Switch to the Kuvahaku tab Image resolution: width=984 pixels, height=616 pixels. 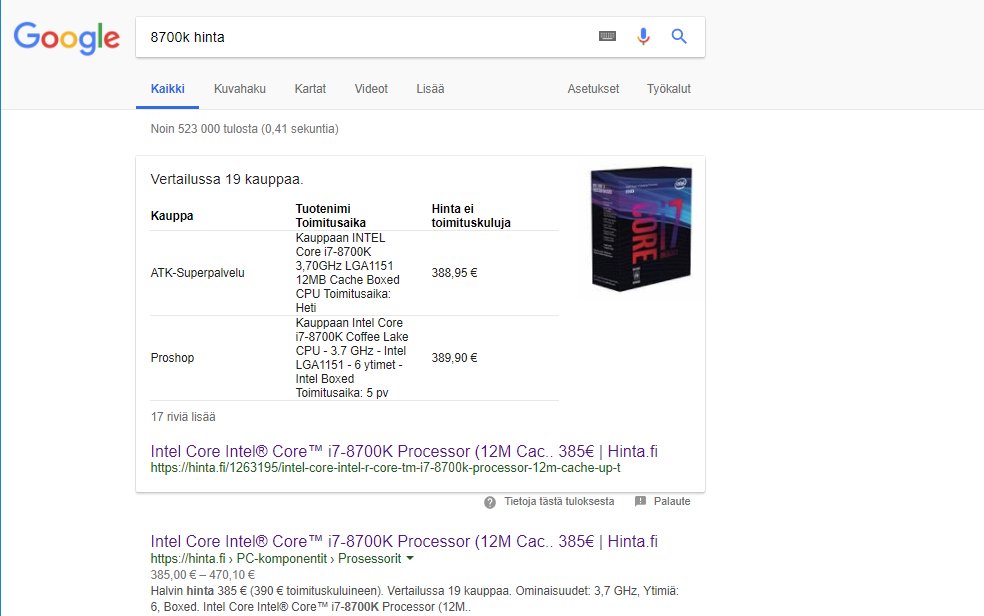240,89
